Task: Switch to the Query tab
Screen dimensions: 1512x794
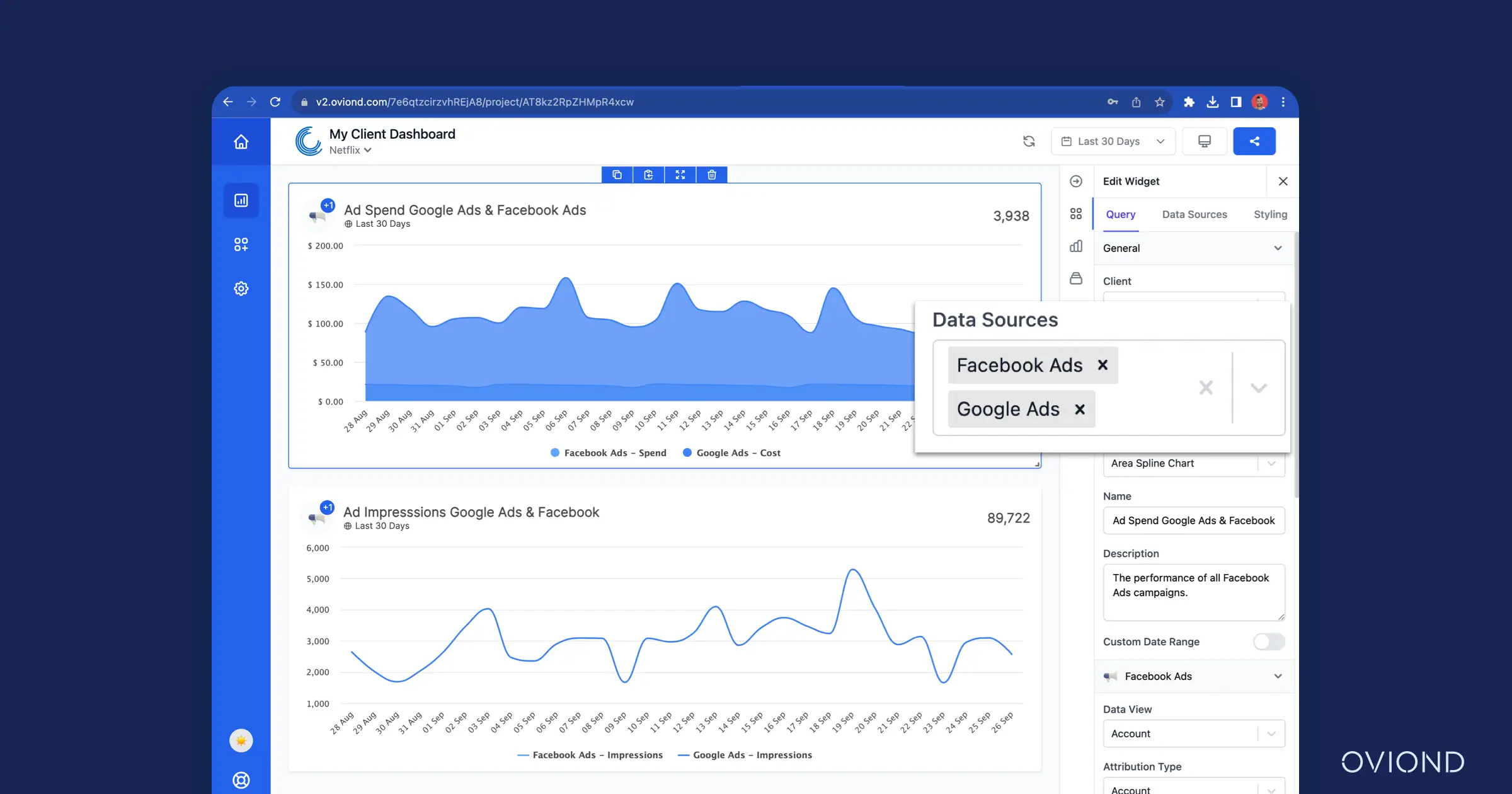Action: click(1121, 214)
